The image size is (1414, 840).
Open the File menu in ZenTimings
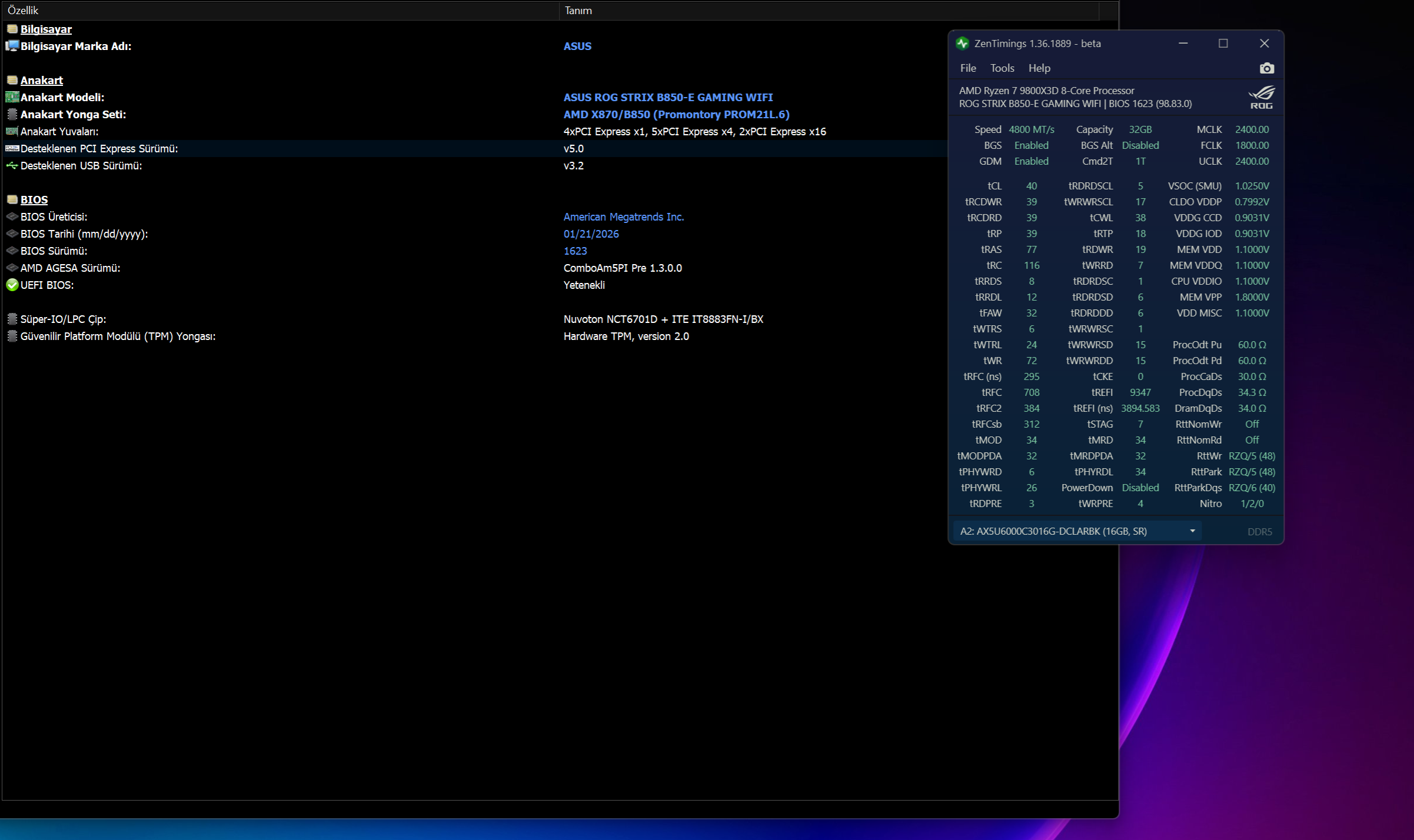click(968, 68)
